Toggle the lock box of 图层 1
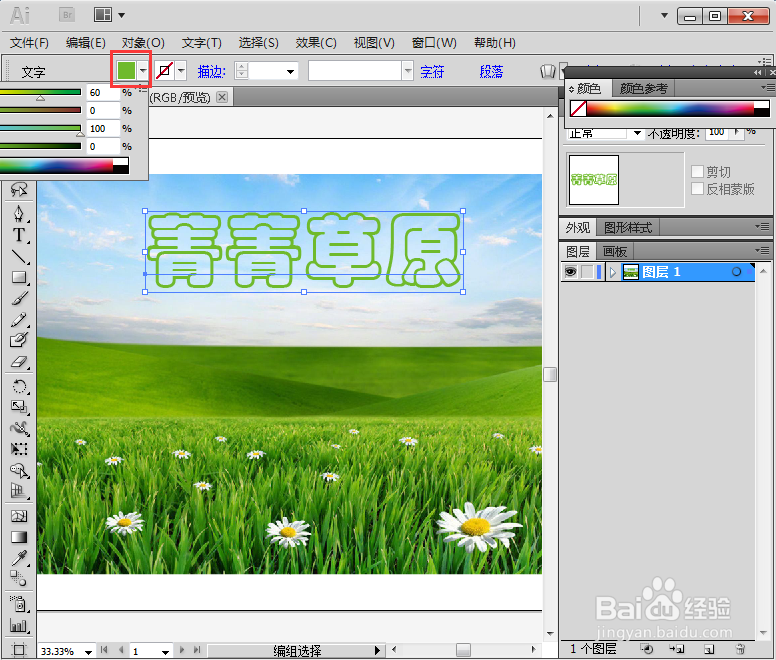This screenshot has height=660, width=776. (587, 272)
